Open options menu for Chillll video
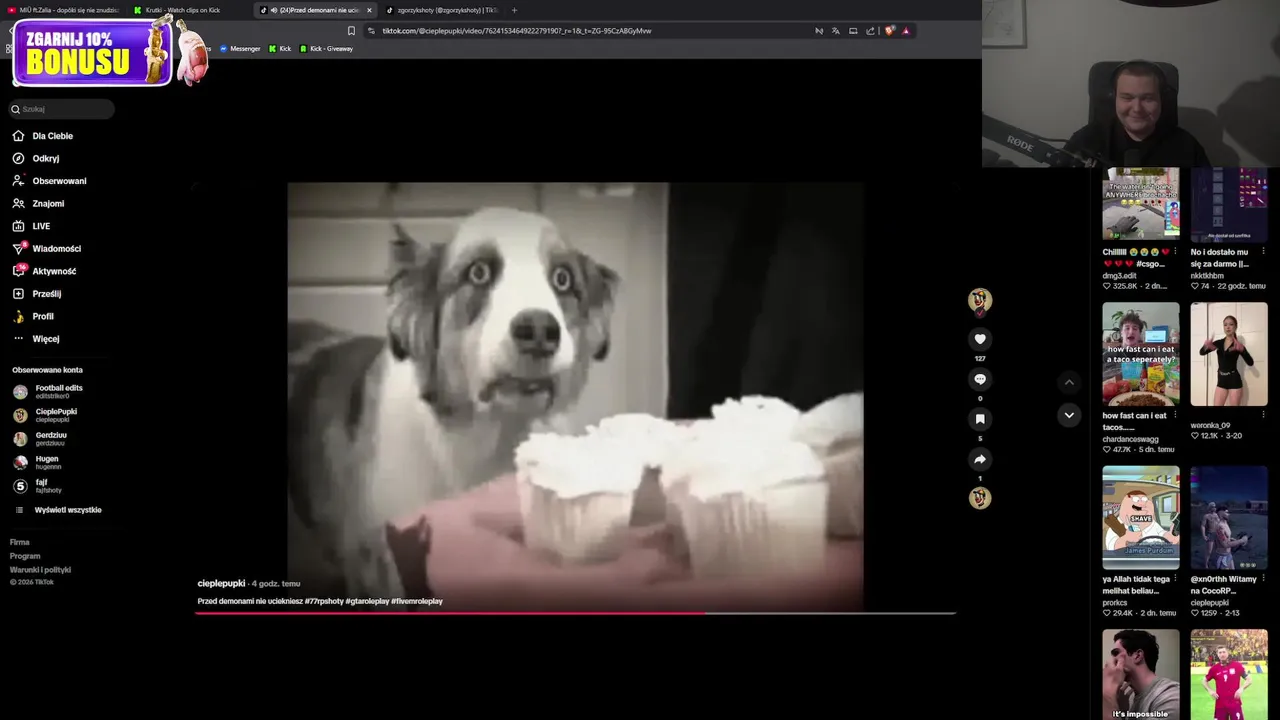The image size is (1280, 720). 1175,252
